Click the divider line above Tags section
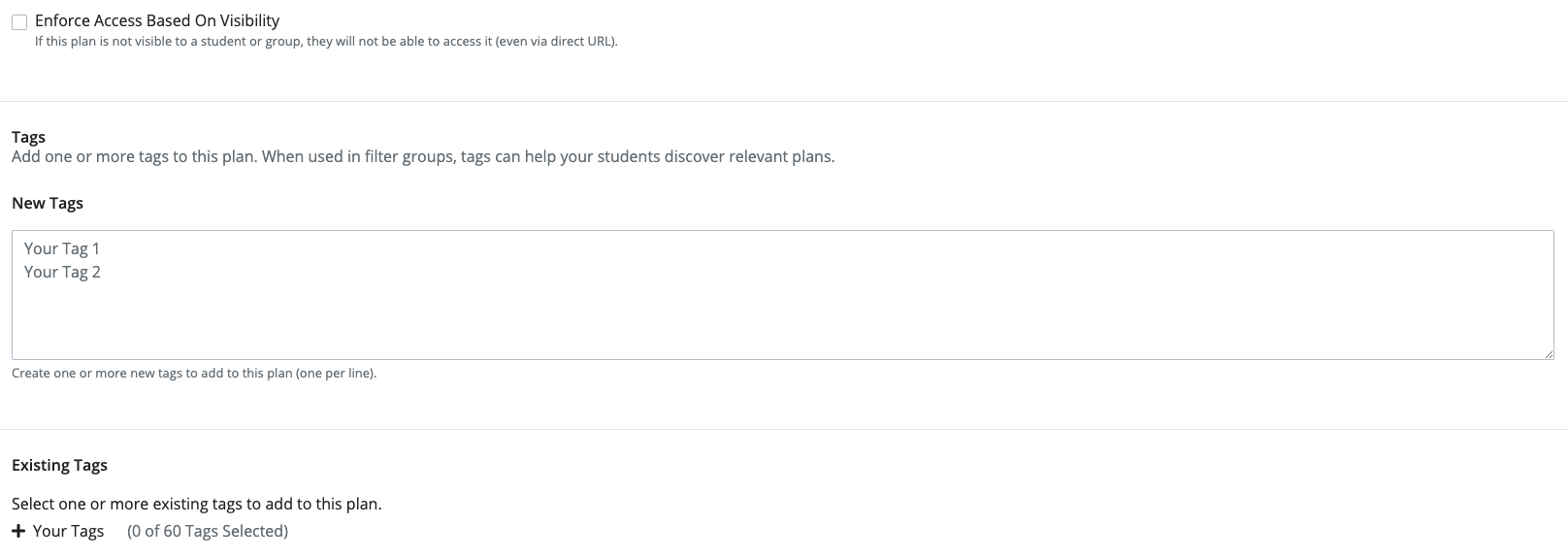 (776, 102)
